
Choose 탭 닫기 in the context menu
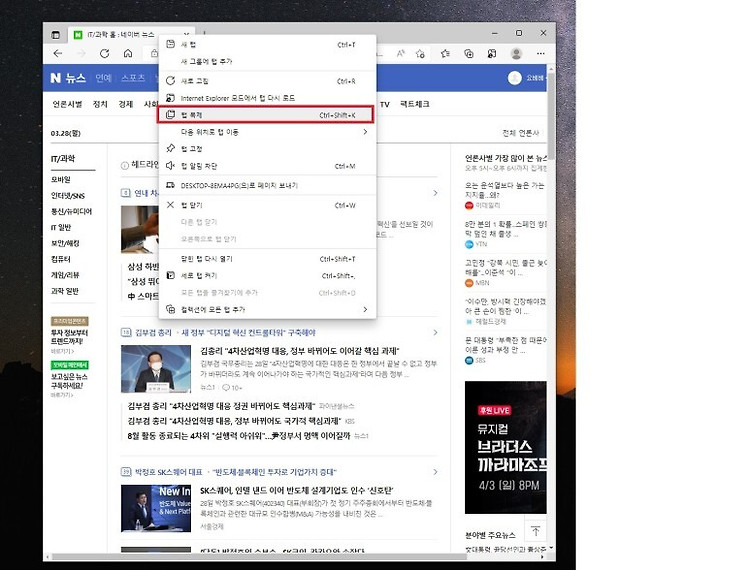[267, 205]
